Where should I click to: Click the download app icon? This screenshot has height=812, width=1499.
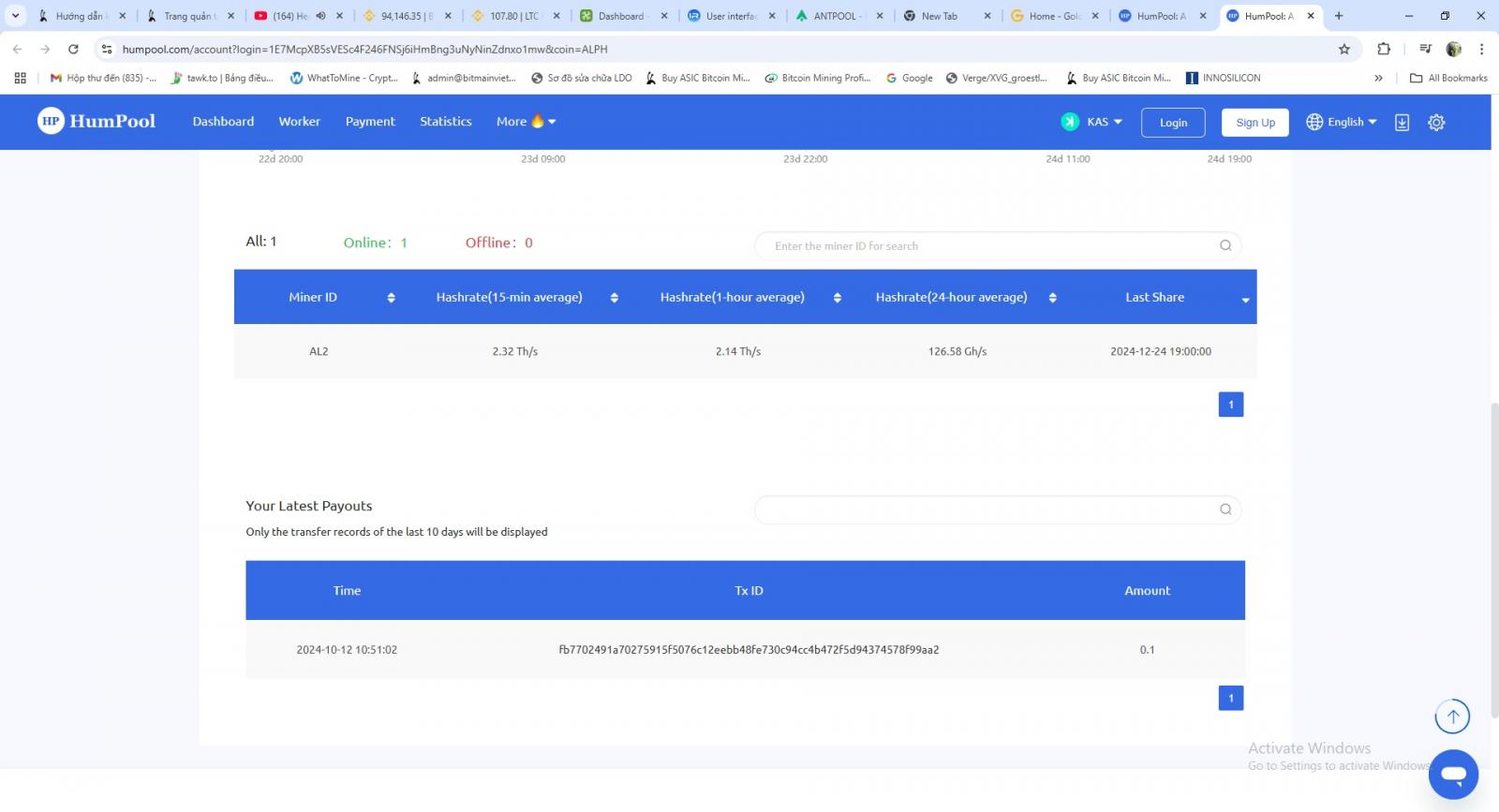tap(1402, 123)
